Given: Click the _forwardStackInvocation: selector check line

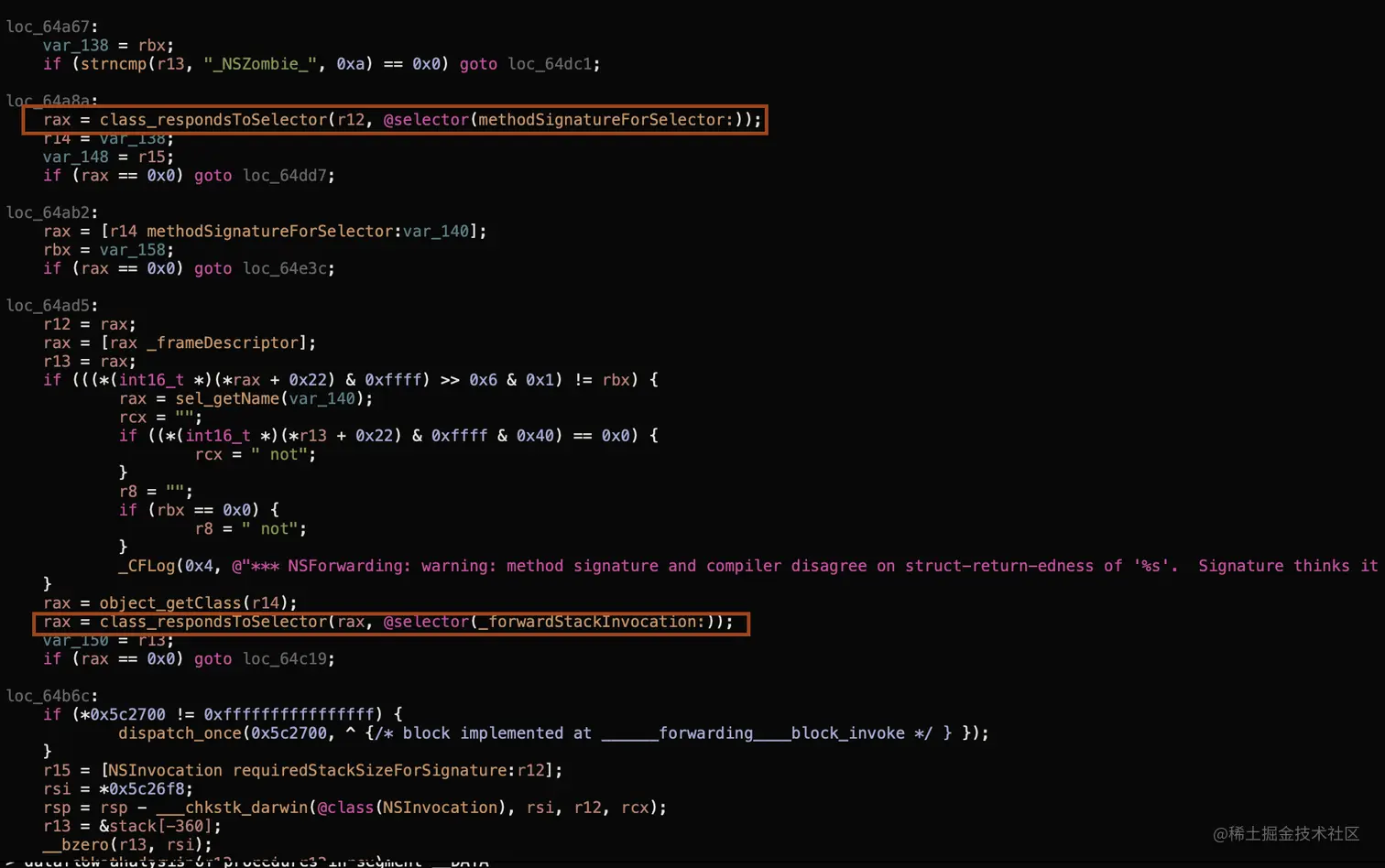Looking at the screenshot, I should coord(388,623).
